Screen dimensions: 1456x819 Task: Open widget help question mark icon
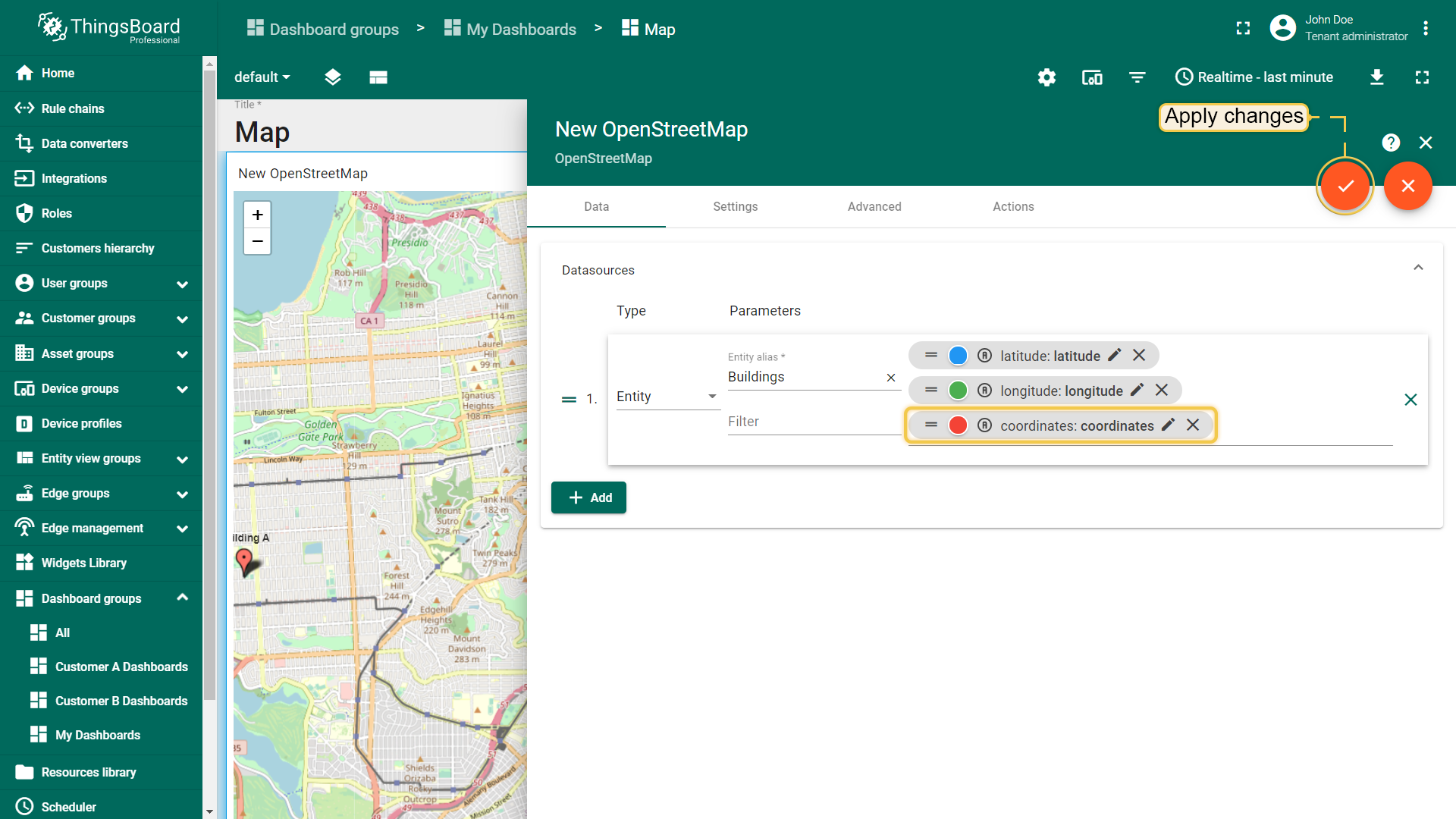coord(1391,143)
